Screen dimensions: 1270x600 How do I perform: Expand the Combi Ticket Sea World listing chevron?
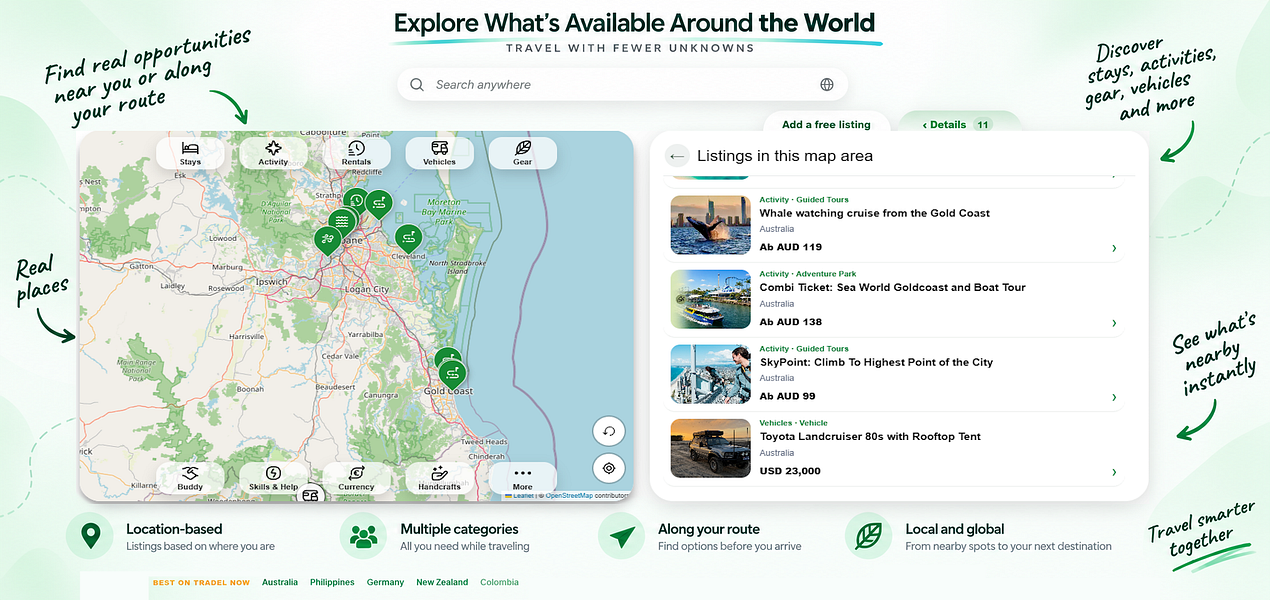coord(1114,323)
